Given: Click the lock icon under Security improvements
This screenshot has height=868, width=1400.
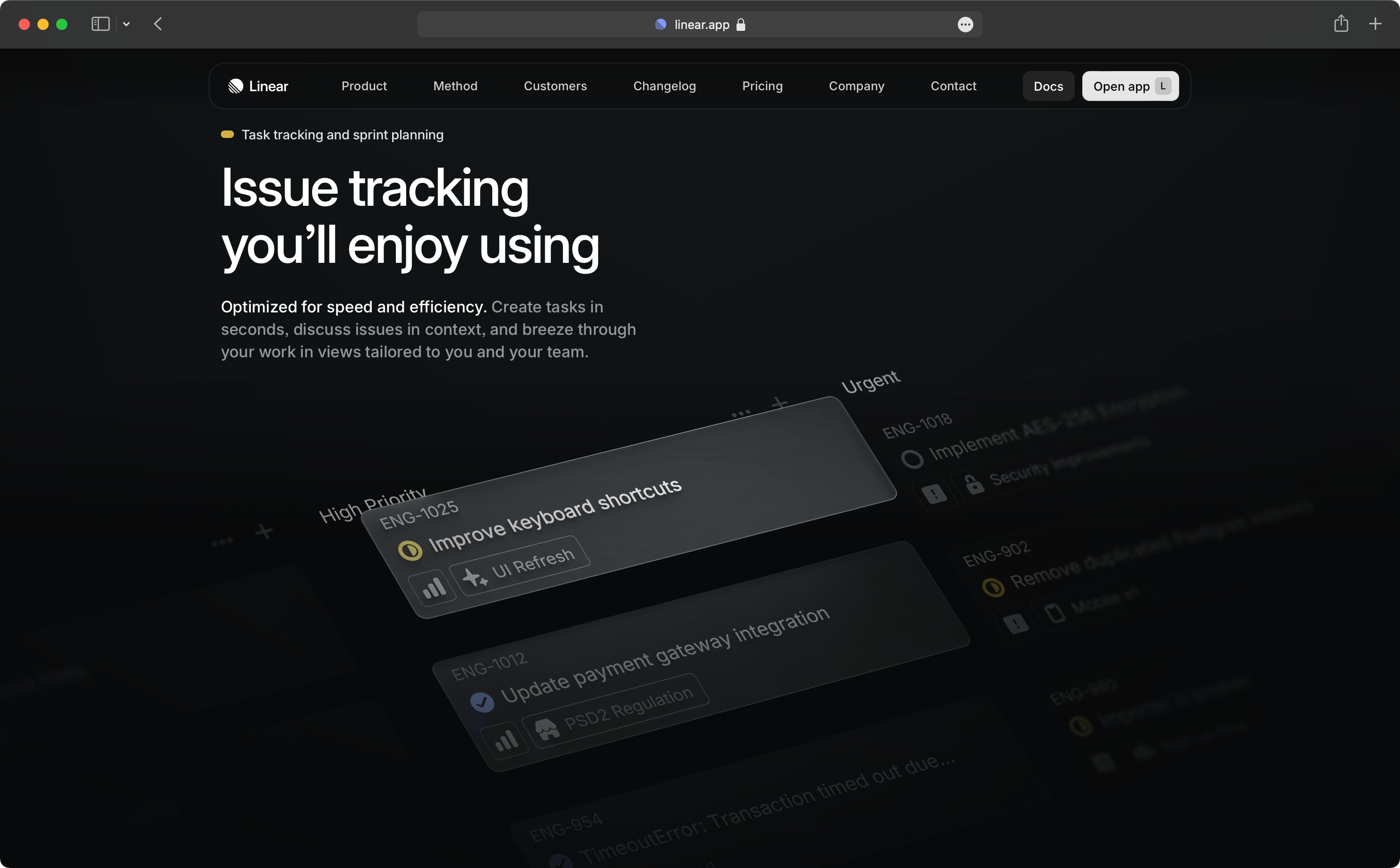Looking at the screenshot, I should pyautogui.click(x=975, y=485).
